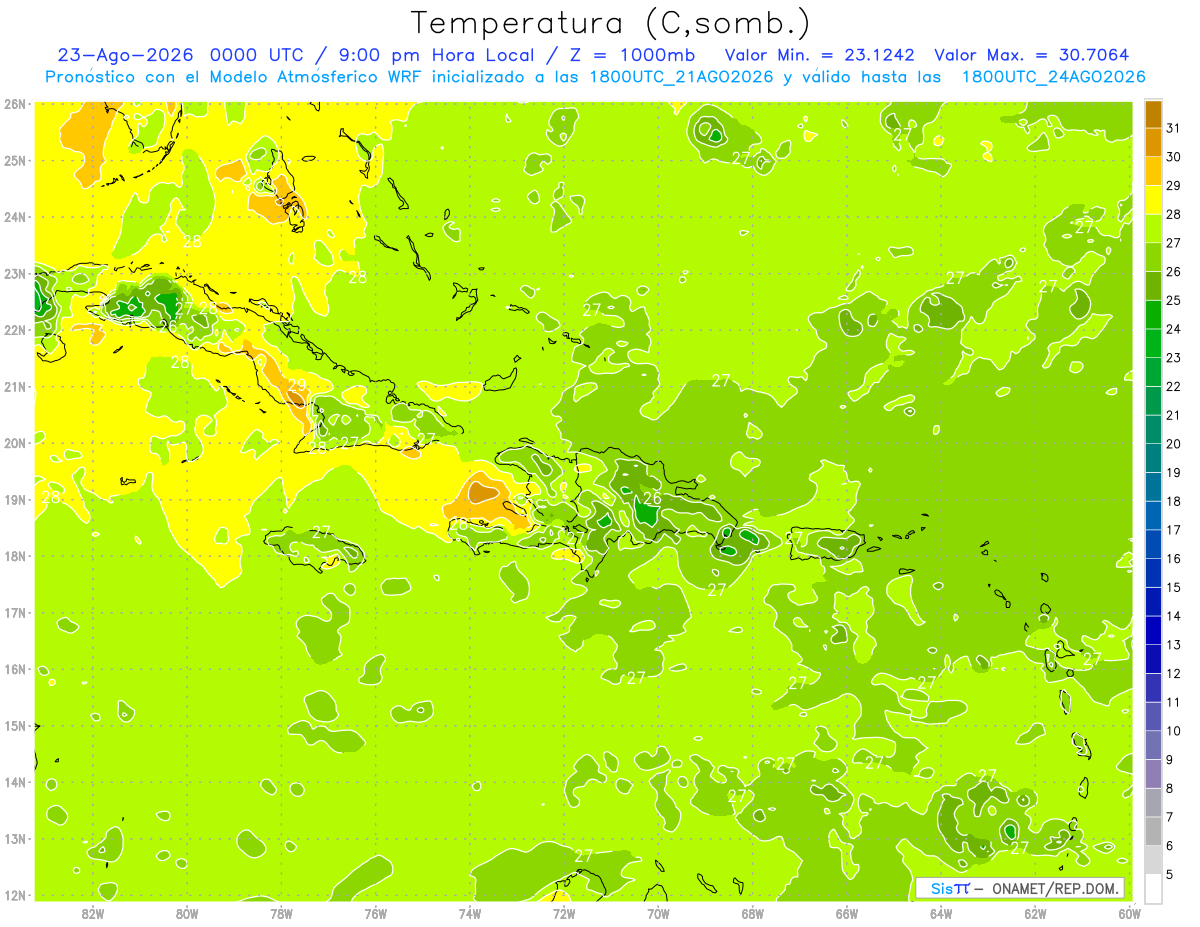Click the color scale label "23"
The image size is (1200, 927).
[1174, 358]
